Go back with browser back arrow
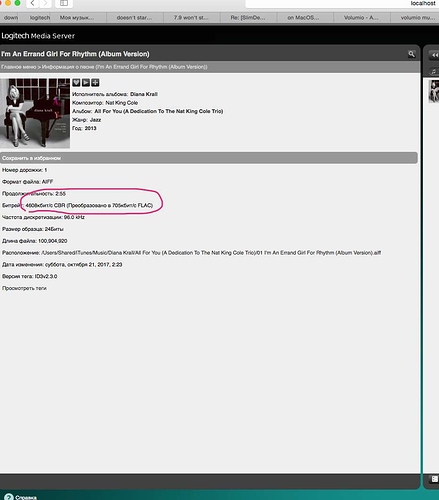 33,3
